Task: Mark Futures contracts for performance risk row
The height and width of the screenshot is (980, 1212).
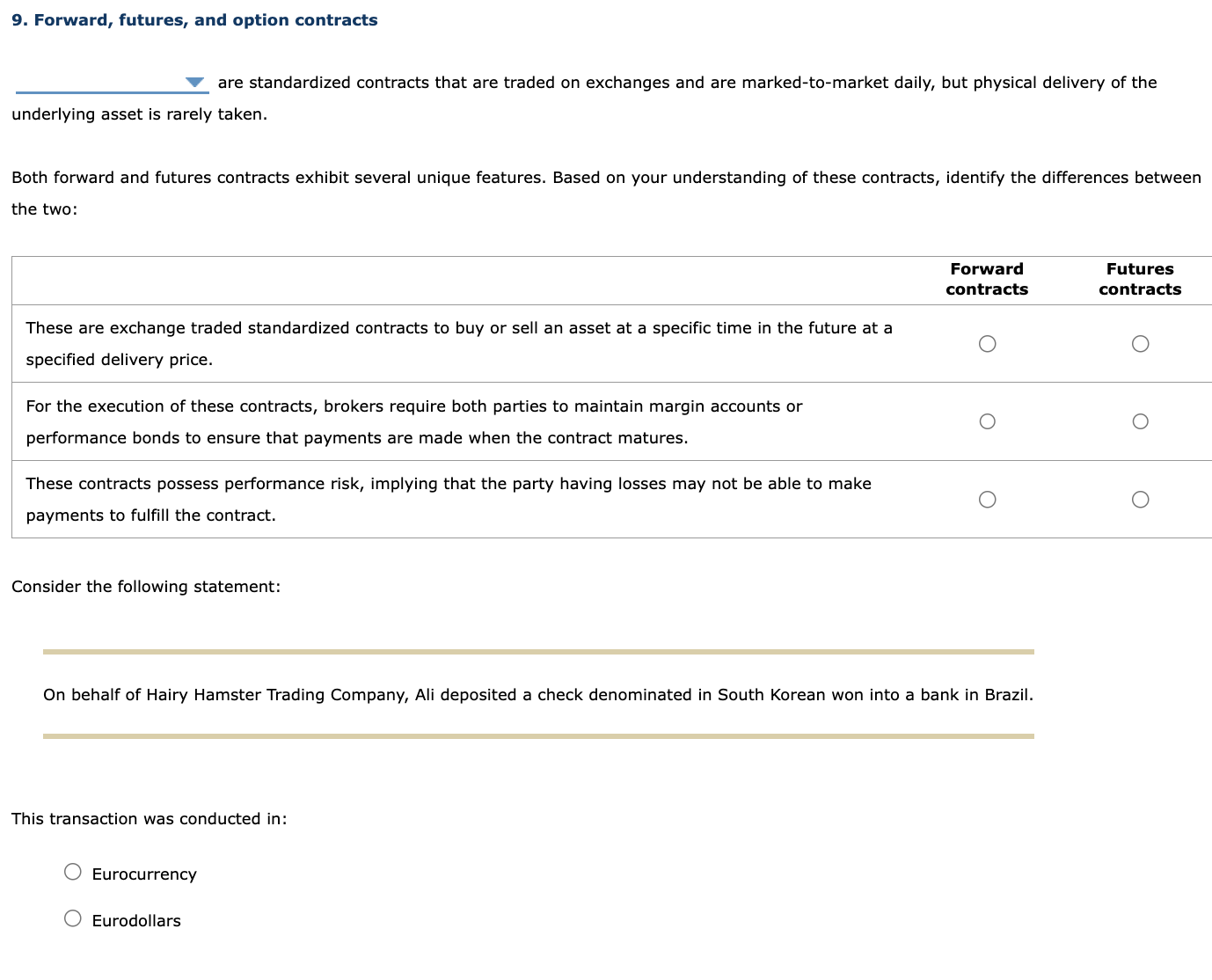Action: pyautogui.click(x=1140, y=500)
